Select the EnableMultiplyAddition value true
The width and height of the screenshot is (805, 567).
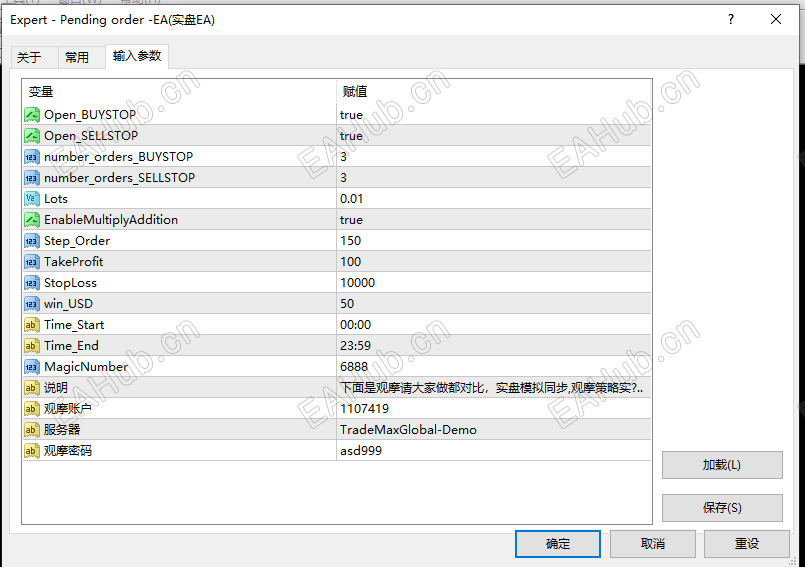(351, 220)
